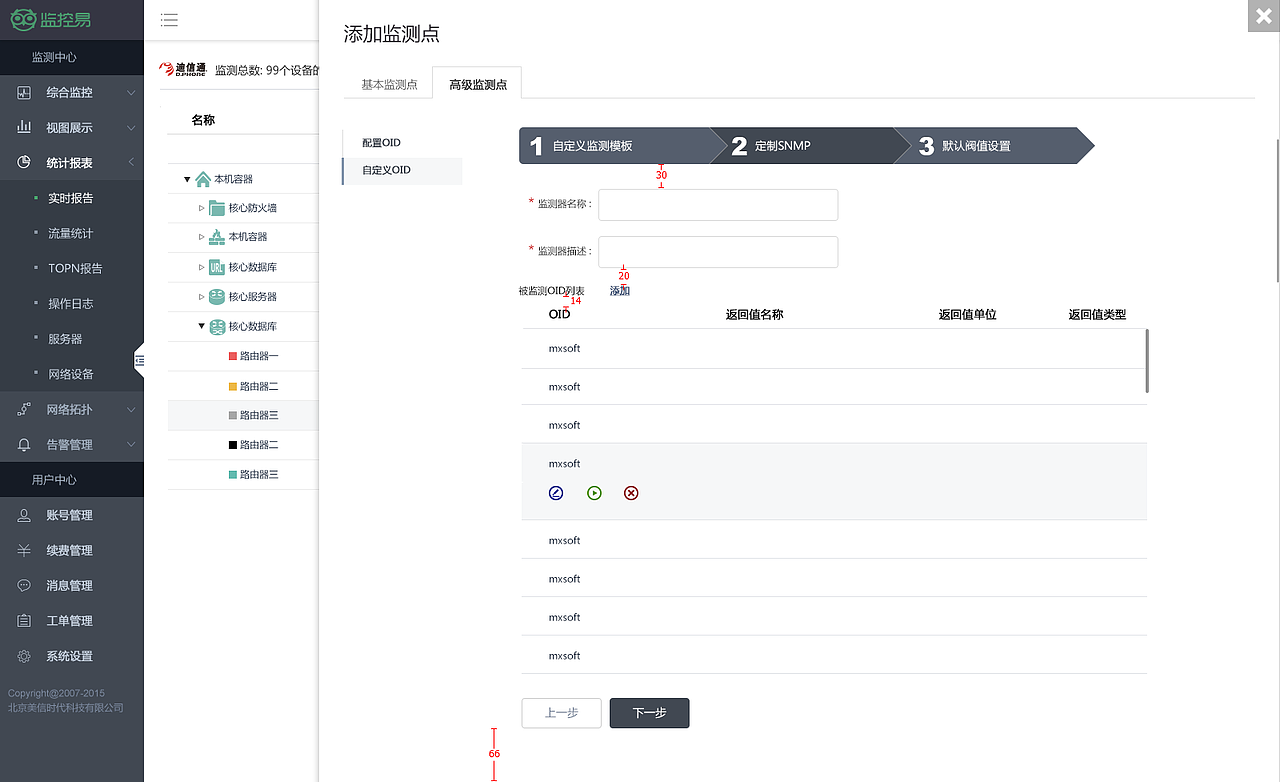This screenshot has width=1280, height=782.
Task: Open the 操作日志 submenu item
Action: click(x=71, y=303)
